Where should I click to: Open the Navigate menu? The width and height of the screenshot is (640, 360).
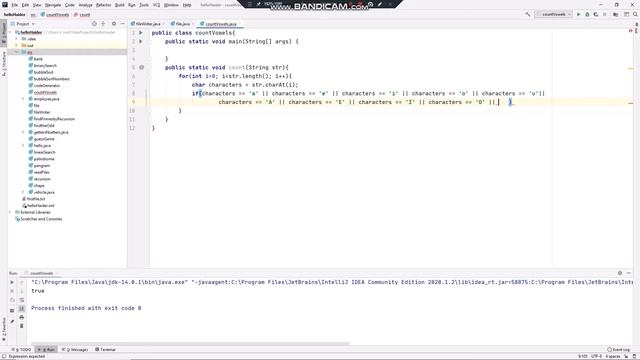coord(53,5)
